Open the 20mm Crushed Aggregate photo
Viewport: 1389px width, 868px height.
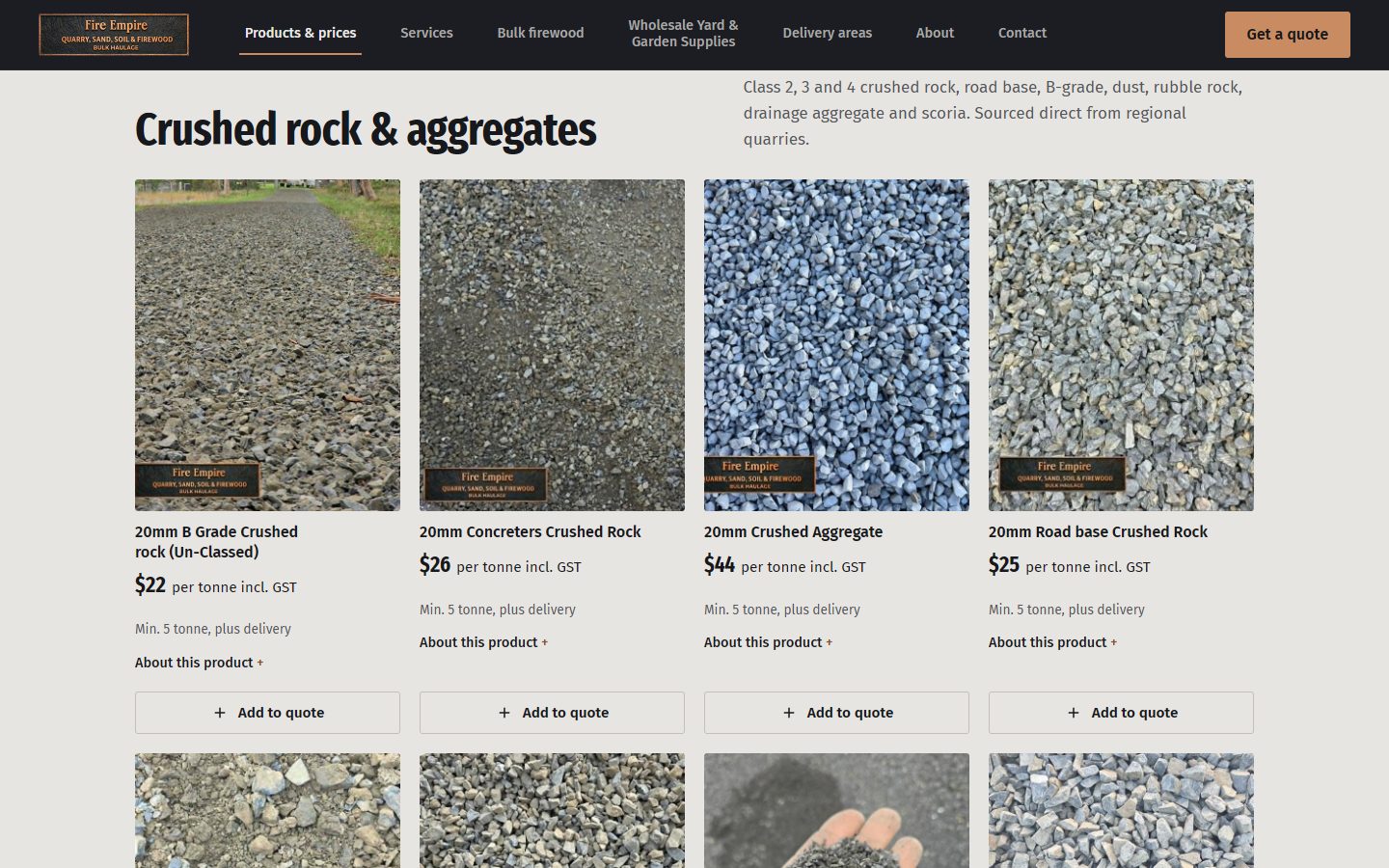(x=836, y=345)
